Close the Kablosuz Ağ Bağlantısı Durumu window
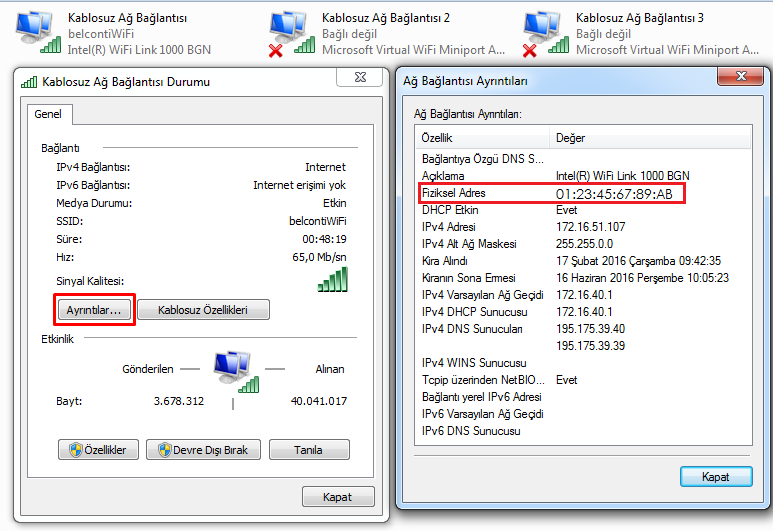 tap(360, 77)
